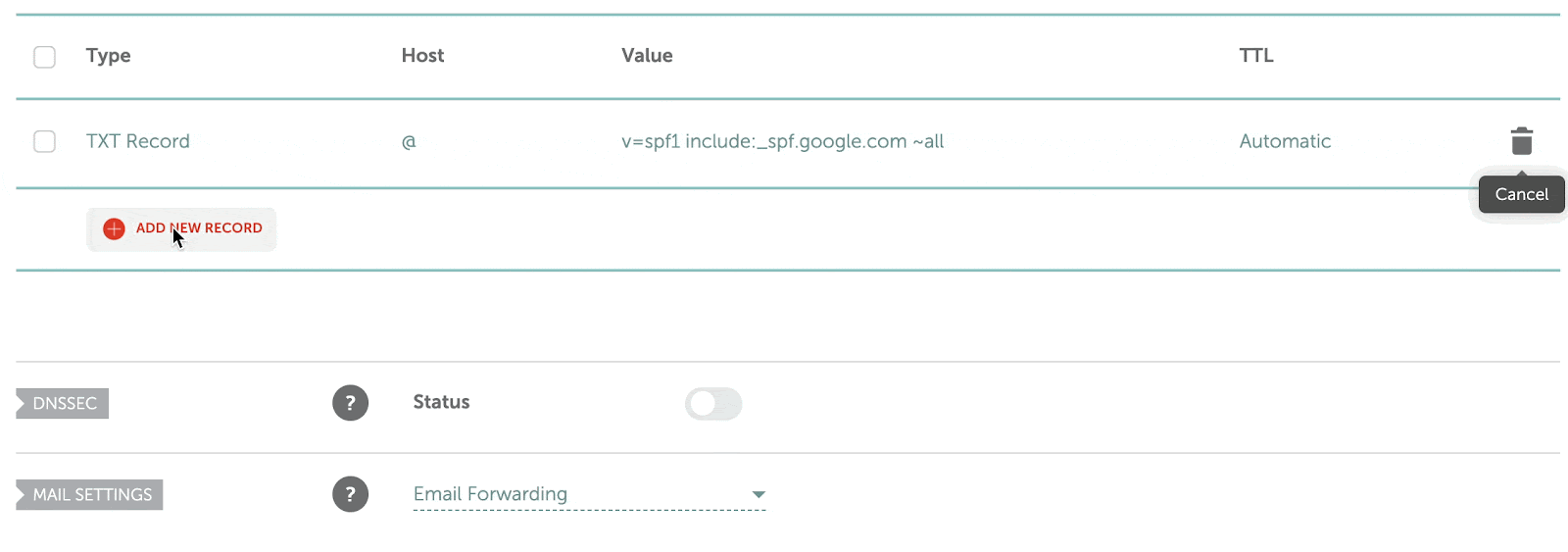The height and width of the screenshot is (552, 1568).
Task: Click the Type column header
Action: point(108,56)
